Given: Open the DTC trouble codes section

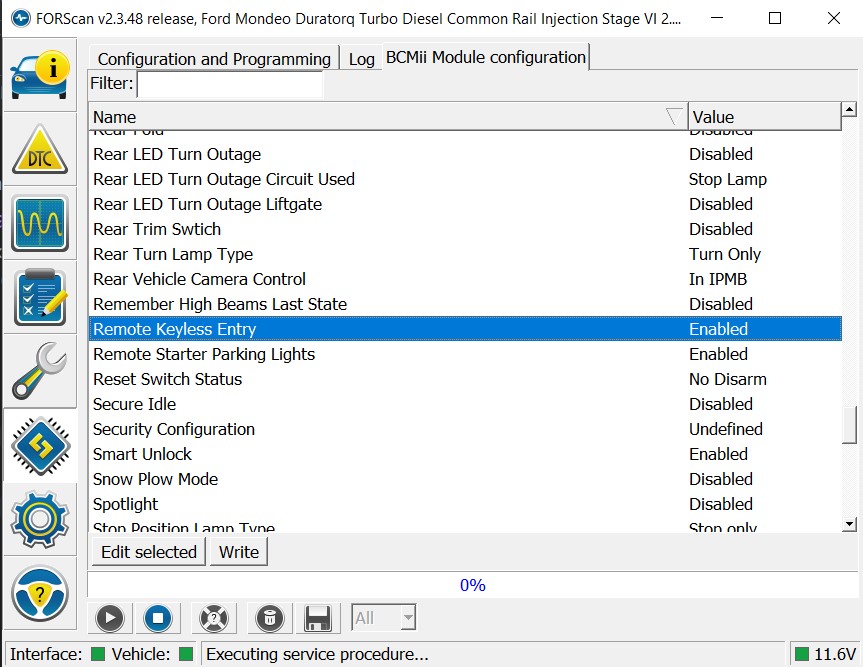Looking at the screenshot, I should [40, 150].
